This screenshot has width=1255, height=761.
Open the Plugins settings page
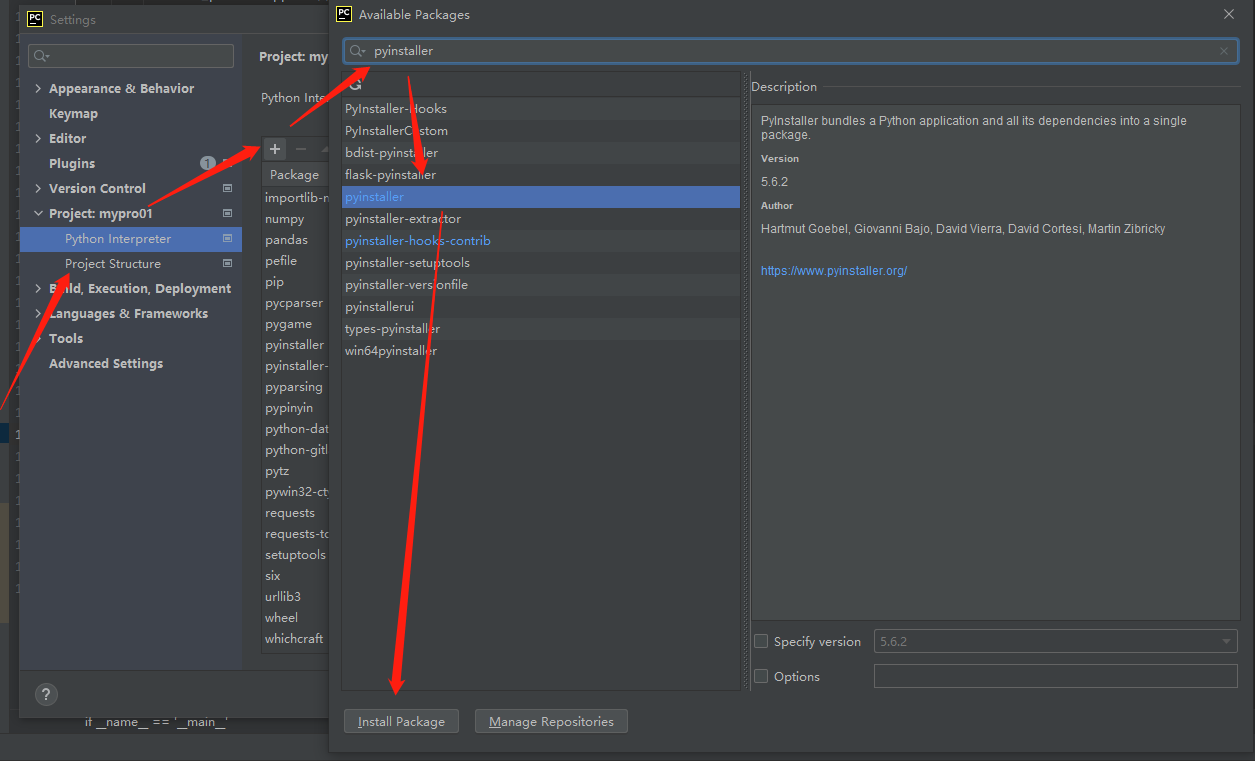pos(72,164)
